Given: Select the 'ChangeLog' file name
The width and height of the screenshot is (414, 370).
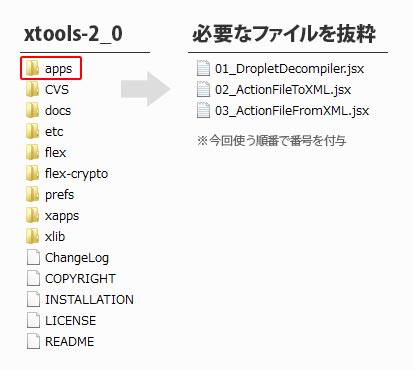Looking at the screenshot, I should [x=77, y=258].
